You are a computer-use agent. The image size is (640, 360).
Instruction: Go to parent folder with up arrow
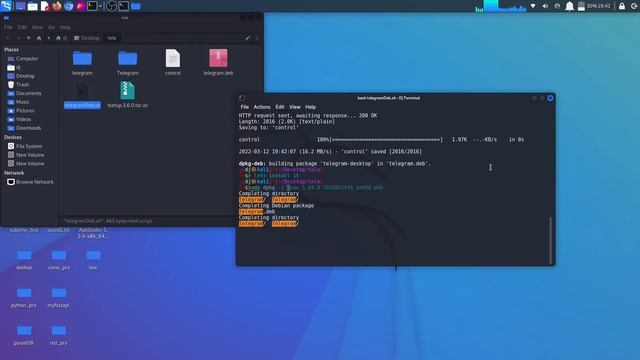pyautogui.click(x=29, y=38)
